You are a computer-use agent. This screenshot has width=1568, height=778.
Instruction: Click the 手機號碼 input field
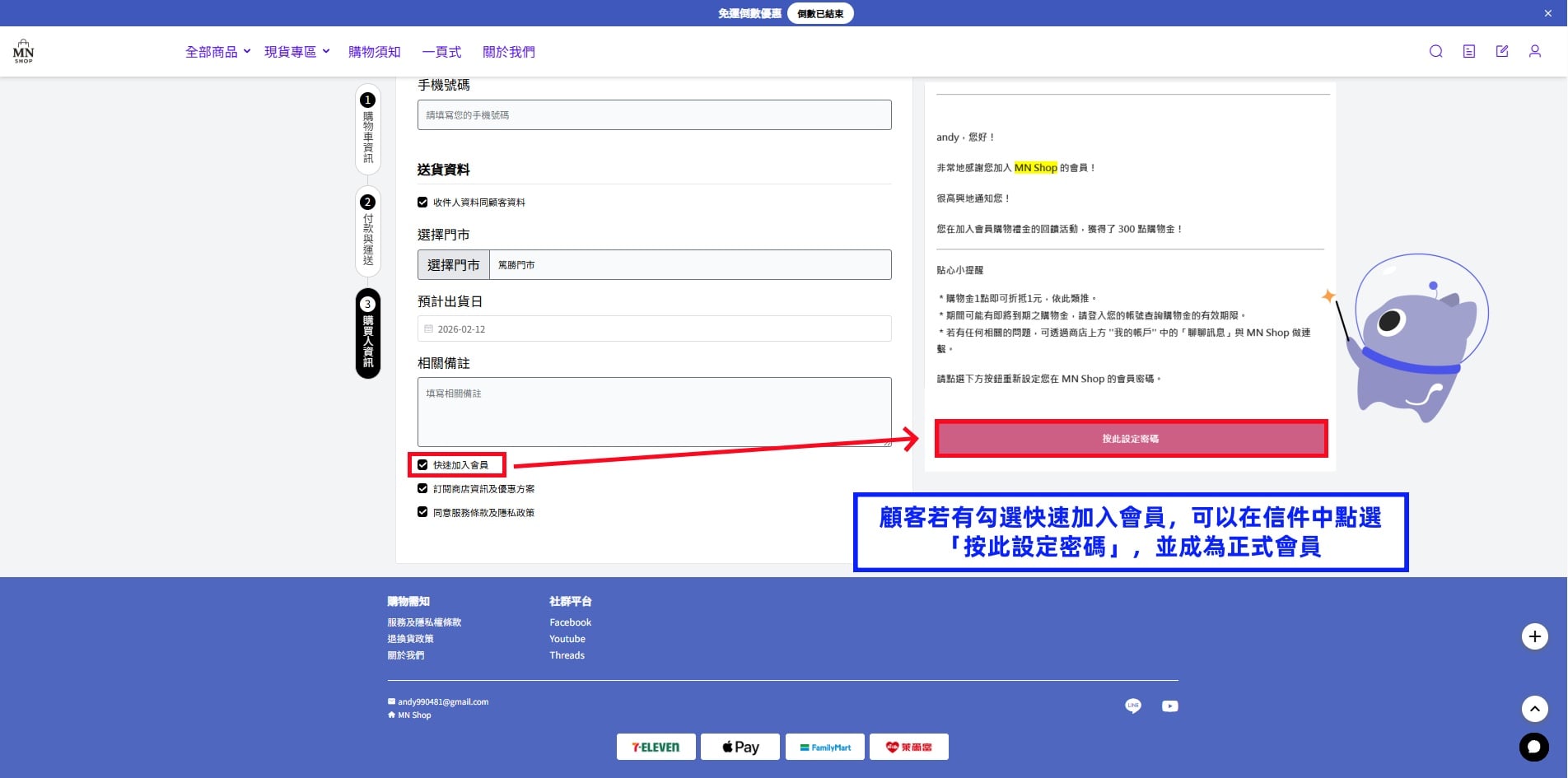pos(654,115)
